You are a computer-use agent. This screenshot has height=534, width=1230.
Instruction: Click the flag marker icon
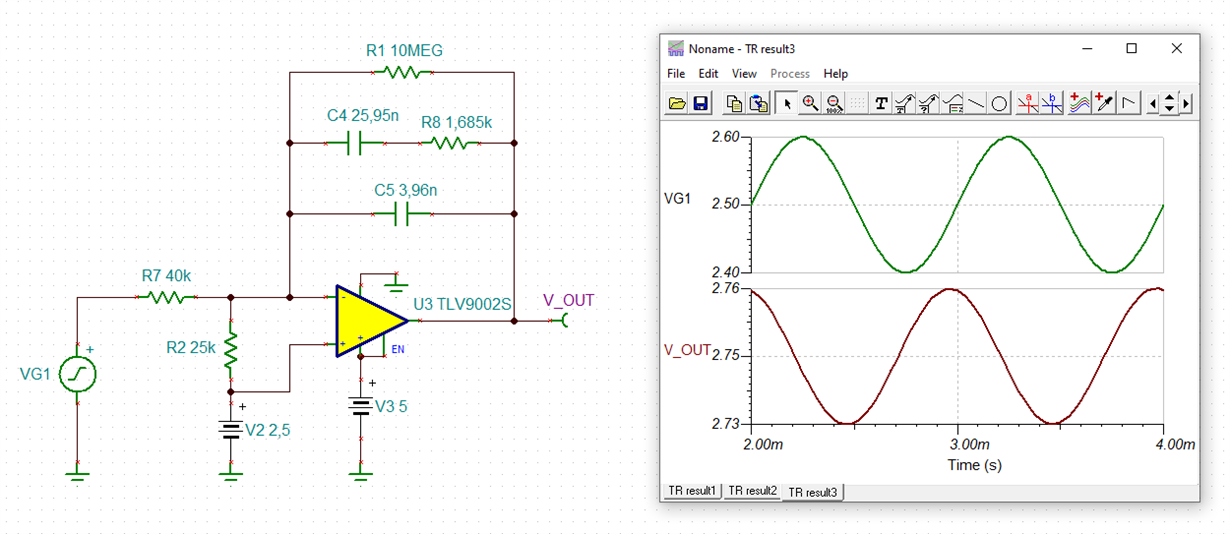pyautogui.click(x=1129, y=103)
